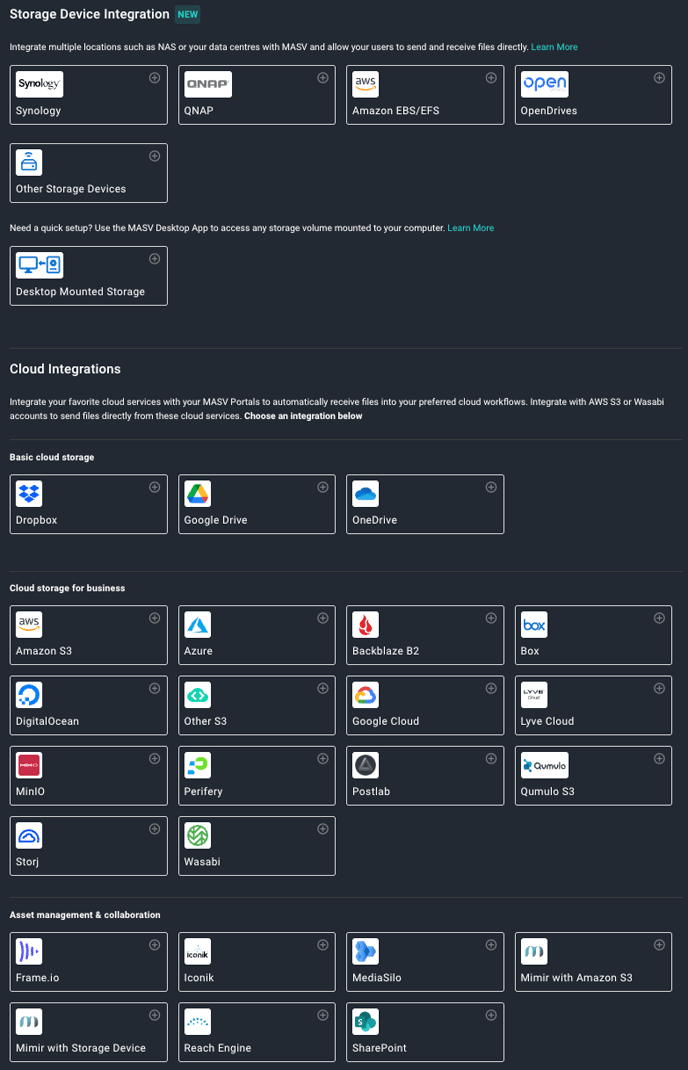The image size is (688, 1070).
Task: Click the MinIO red logo icon
Action: (29, 765)
